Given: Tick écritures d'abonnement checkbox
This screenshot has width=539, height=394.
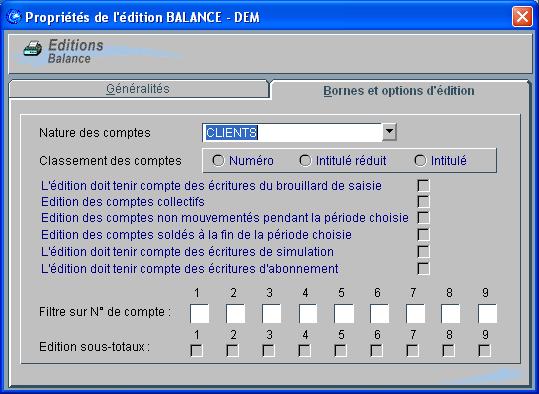Looking at the screenshot, I should click(x=423, y=268).
